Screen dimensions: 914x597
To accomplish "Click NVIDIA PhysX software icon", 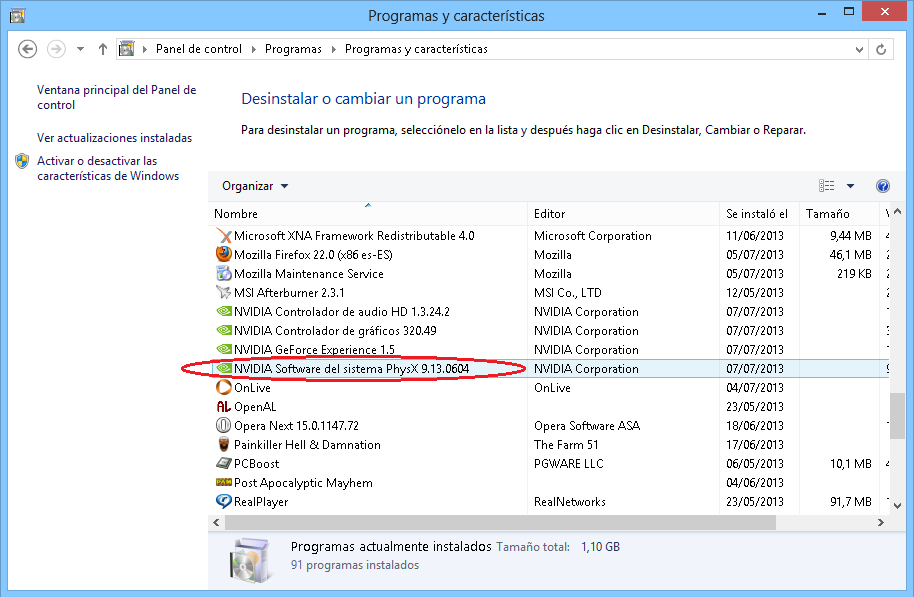I will coord(224,368).
